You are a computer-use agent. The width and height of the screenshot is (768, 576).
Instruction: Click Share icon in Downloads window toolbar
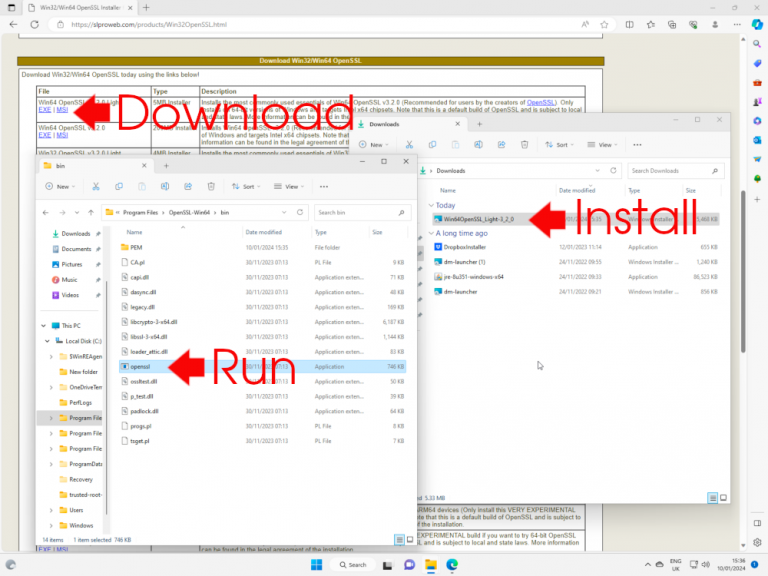[x=502, y=145]
